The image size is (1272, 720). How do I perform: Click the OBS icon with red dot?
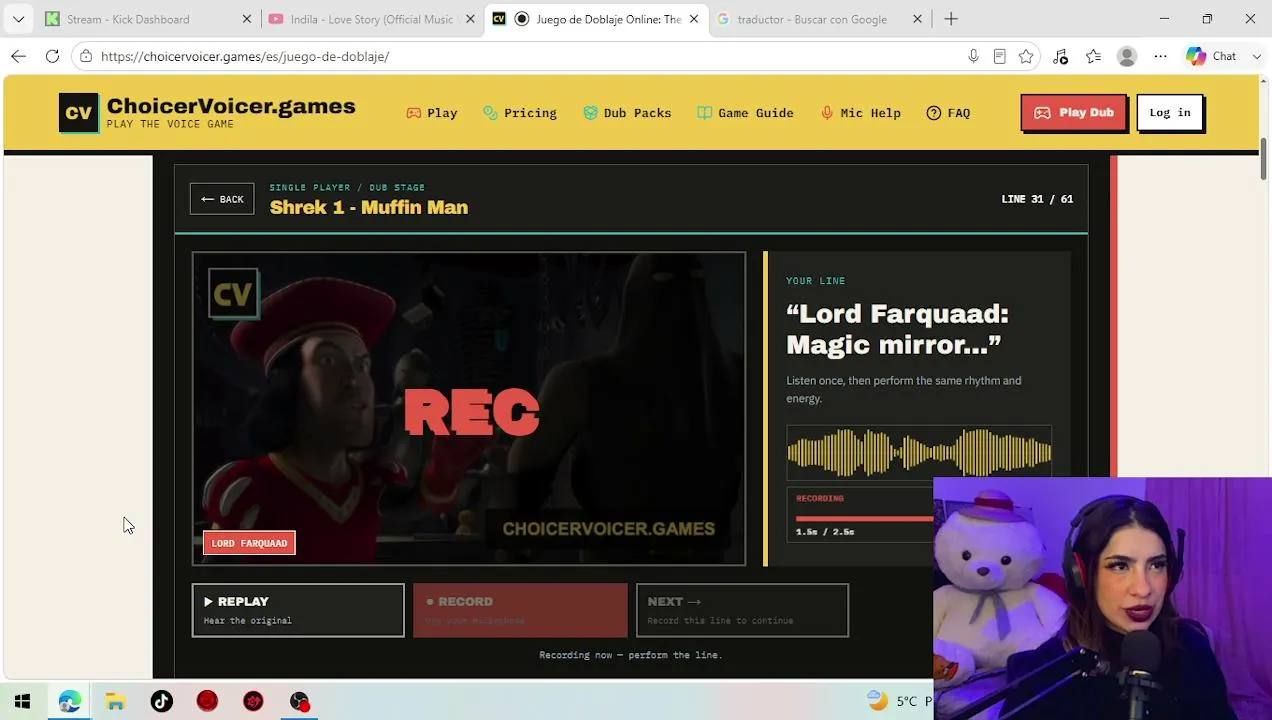[299, 701]
